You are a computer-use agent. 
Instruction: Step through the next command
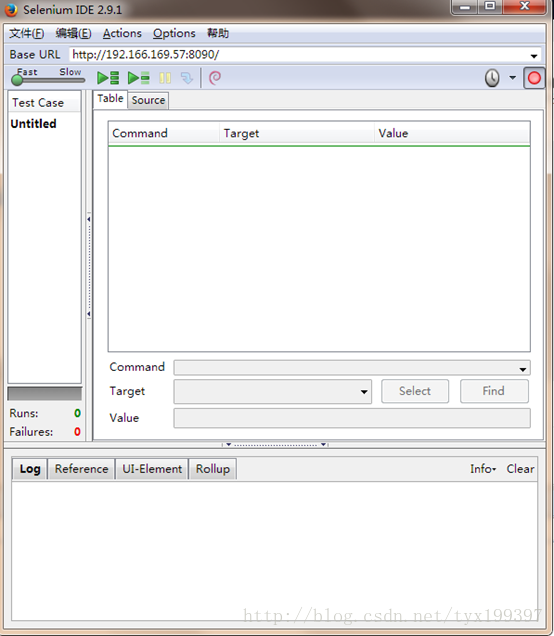click(x=187, y=78)
